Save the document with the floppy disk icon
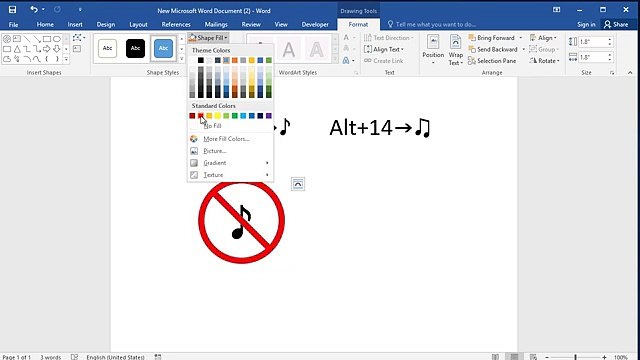The image size is (640, 360). (12, 9)
